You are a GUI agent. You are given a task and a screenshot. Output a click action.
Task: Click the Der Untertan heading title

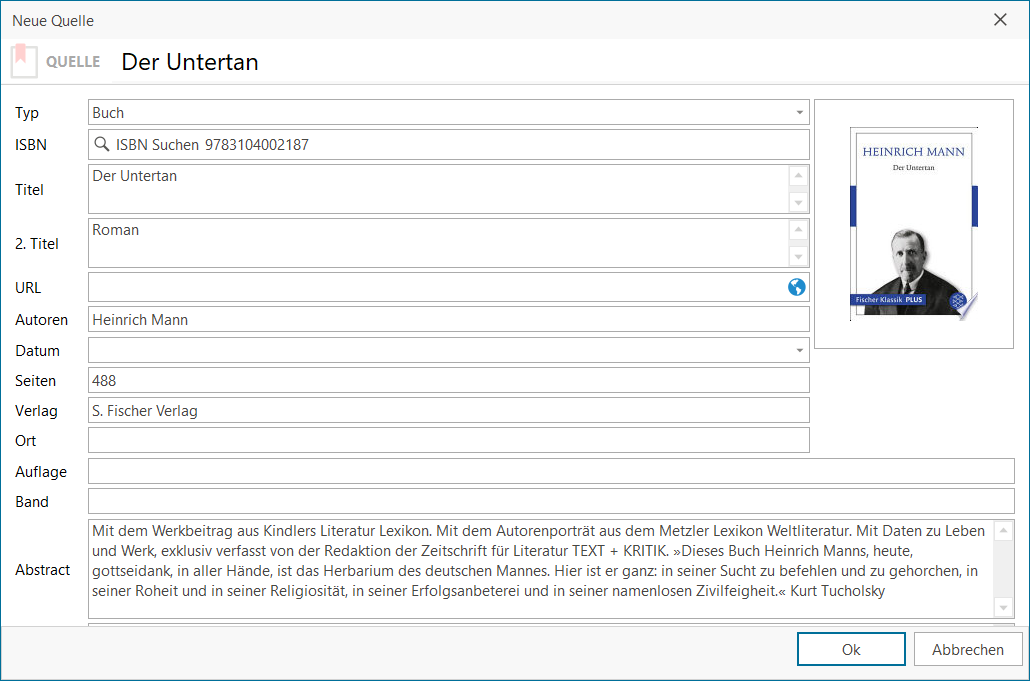coord(190,62)
